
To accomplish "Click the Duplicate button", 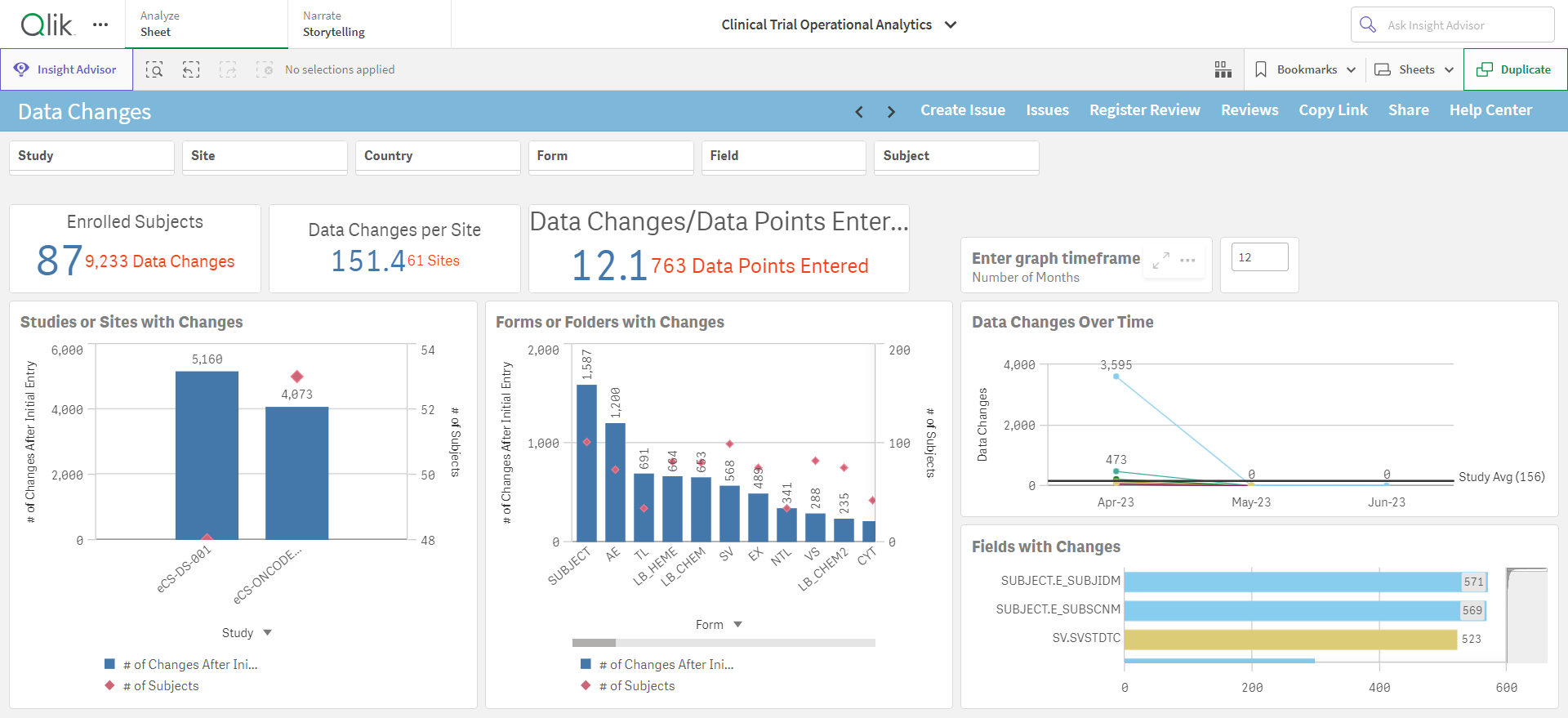I will tap(1515, 69).
